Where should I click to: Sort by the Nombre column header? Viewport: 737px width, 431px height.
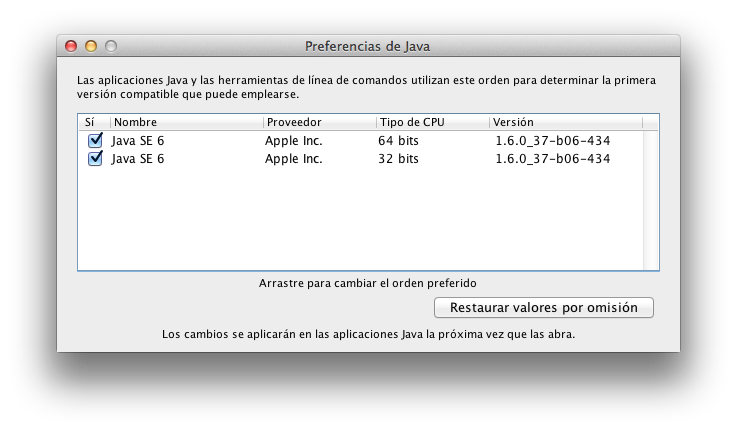pyautogui.click(x=185, y=122)
